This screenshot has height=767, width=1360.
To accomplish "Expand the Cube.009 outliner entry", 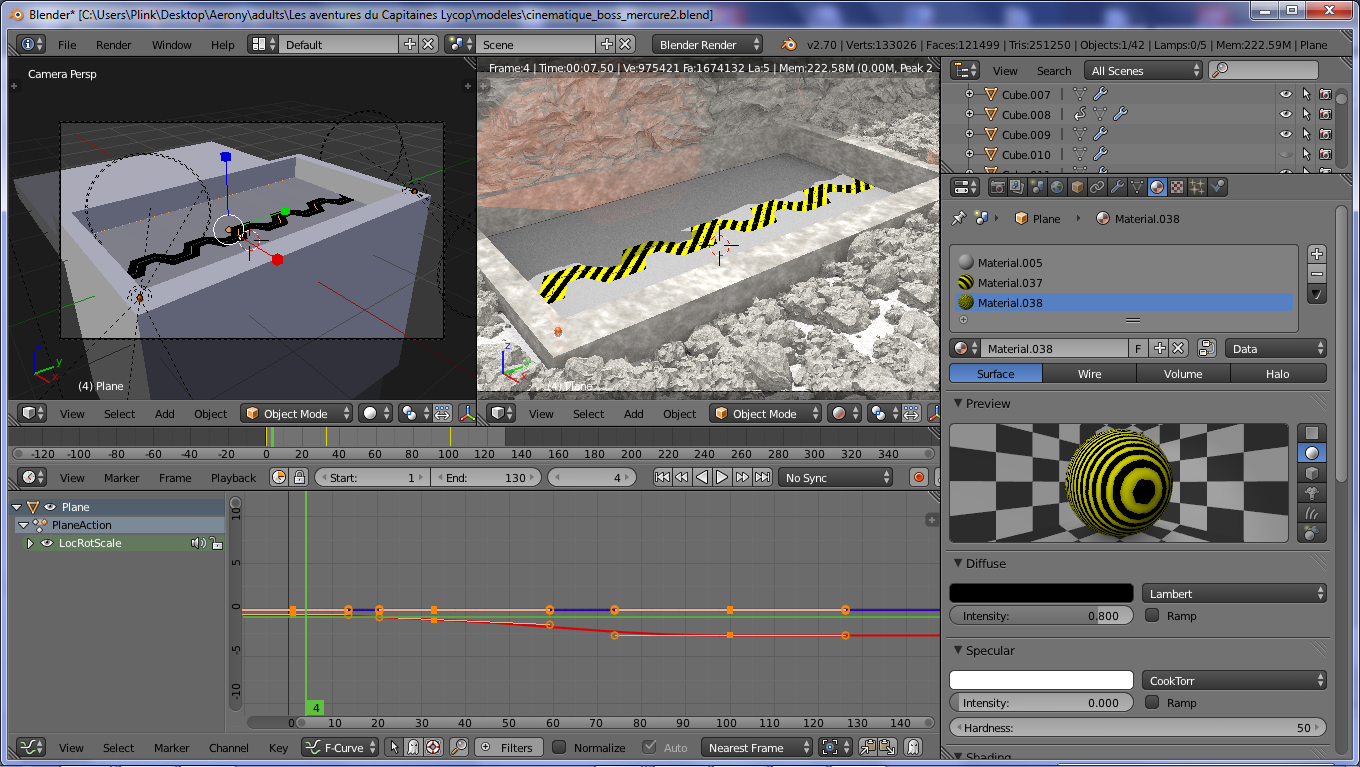I will pyautogui.click(x=969, y=134).
